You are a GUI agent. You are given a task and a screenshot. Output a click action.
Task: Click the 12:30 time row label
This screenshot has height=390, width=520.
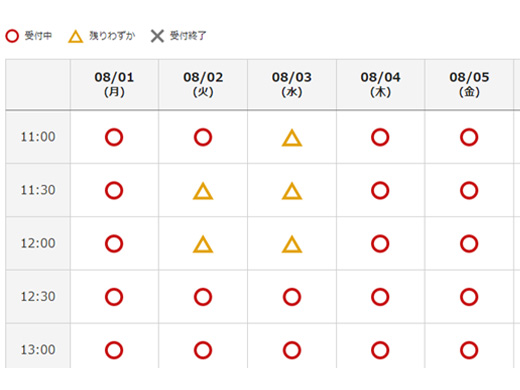(x=38, y=296)
